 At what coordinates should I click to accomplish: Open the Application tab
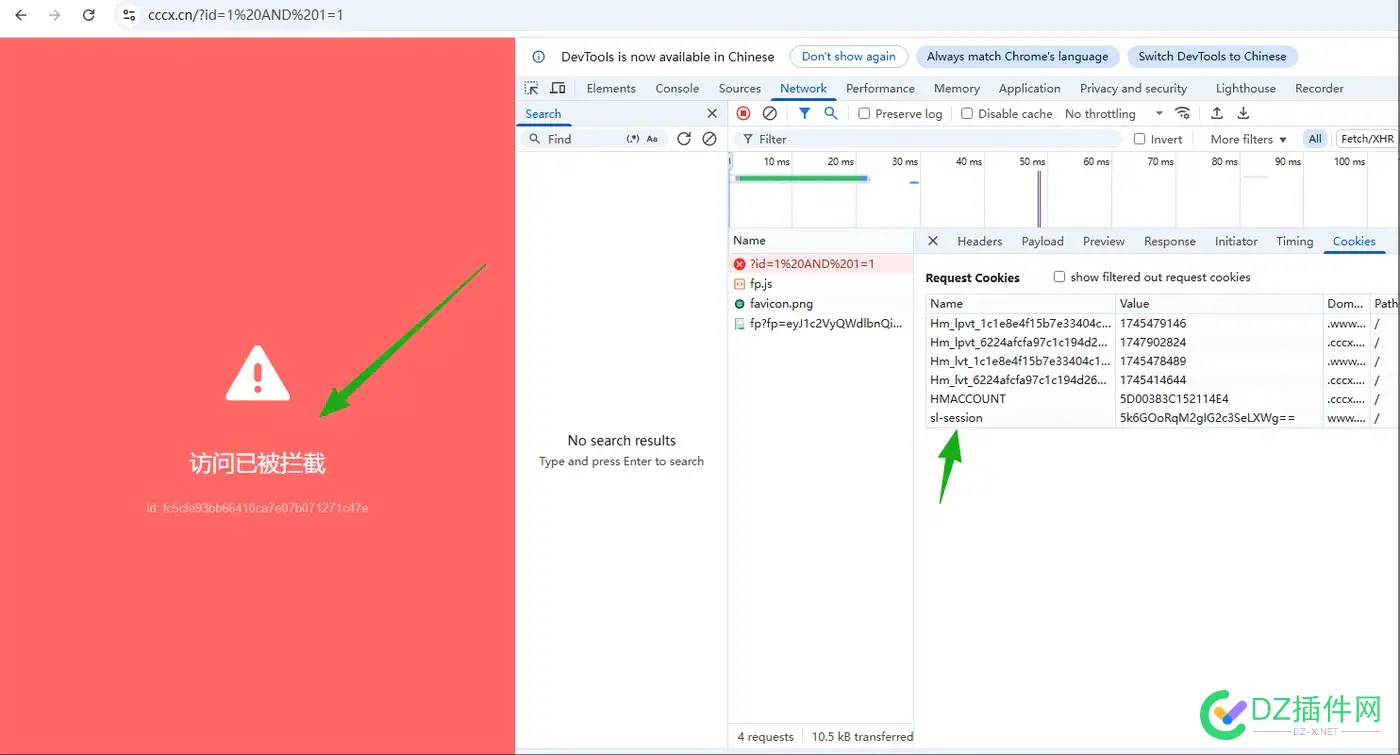pos(1029,88)
